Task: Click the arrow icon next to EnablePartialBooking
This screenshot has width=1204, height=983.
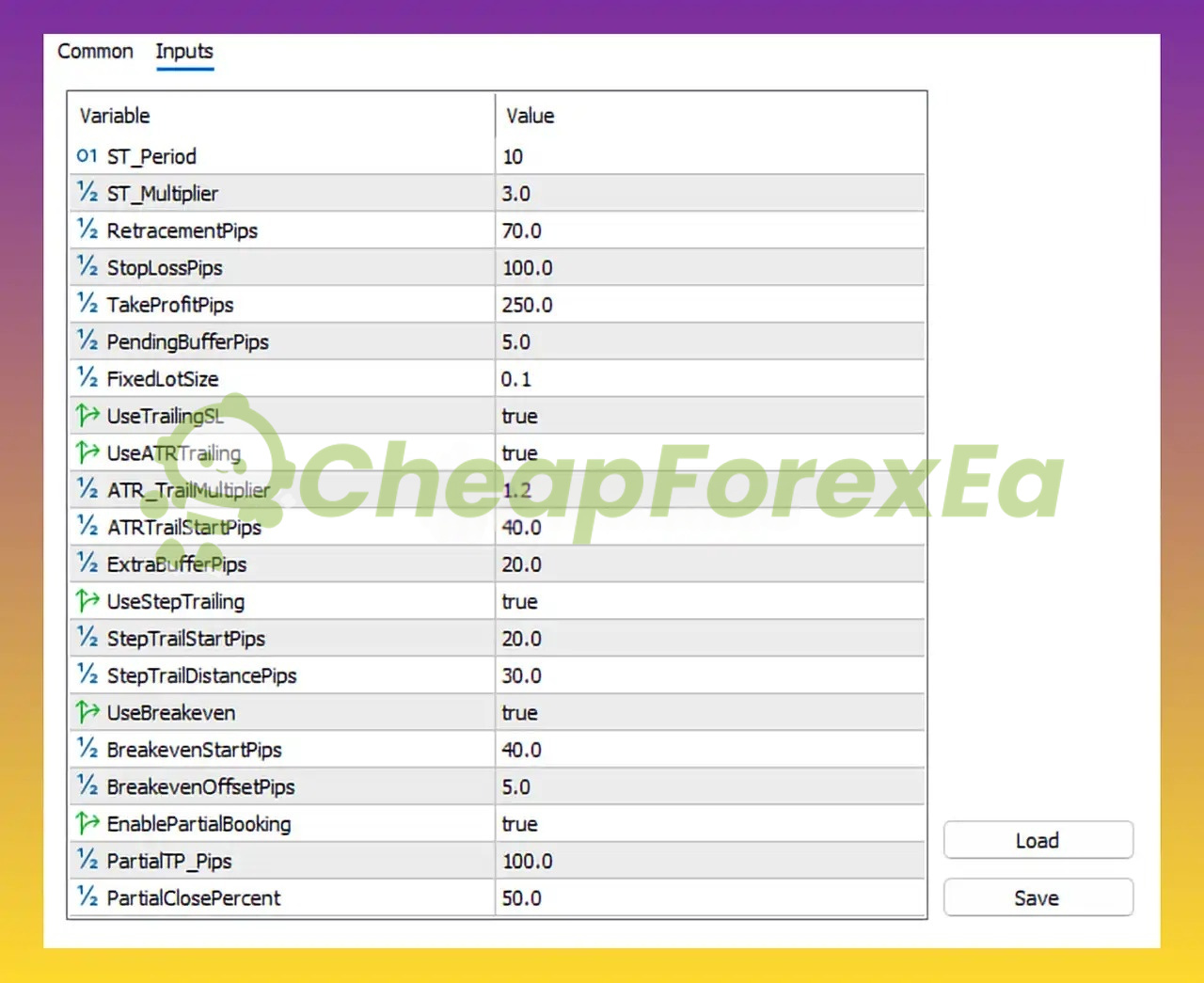Action: (87, 823)
